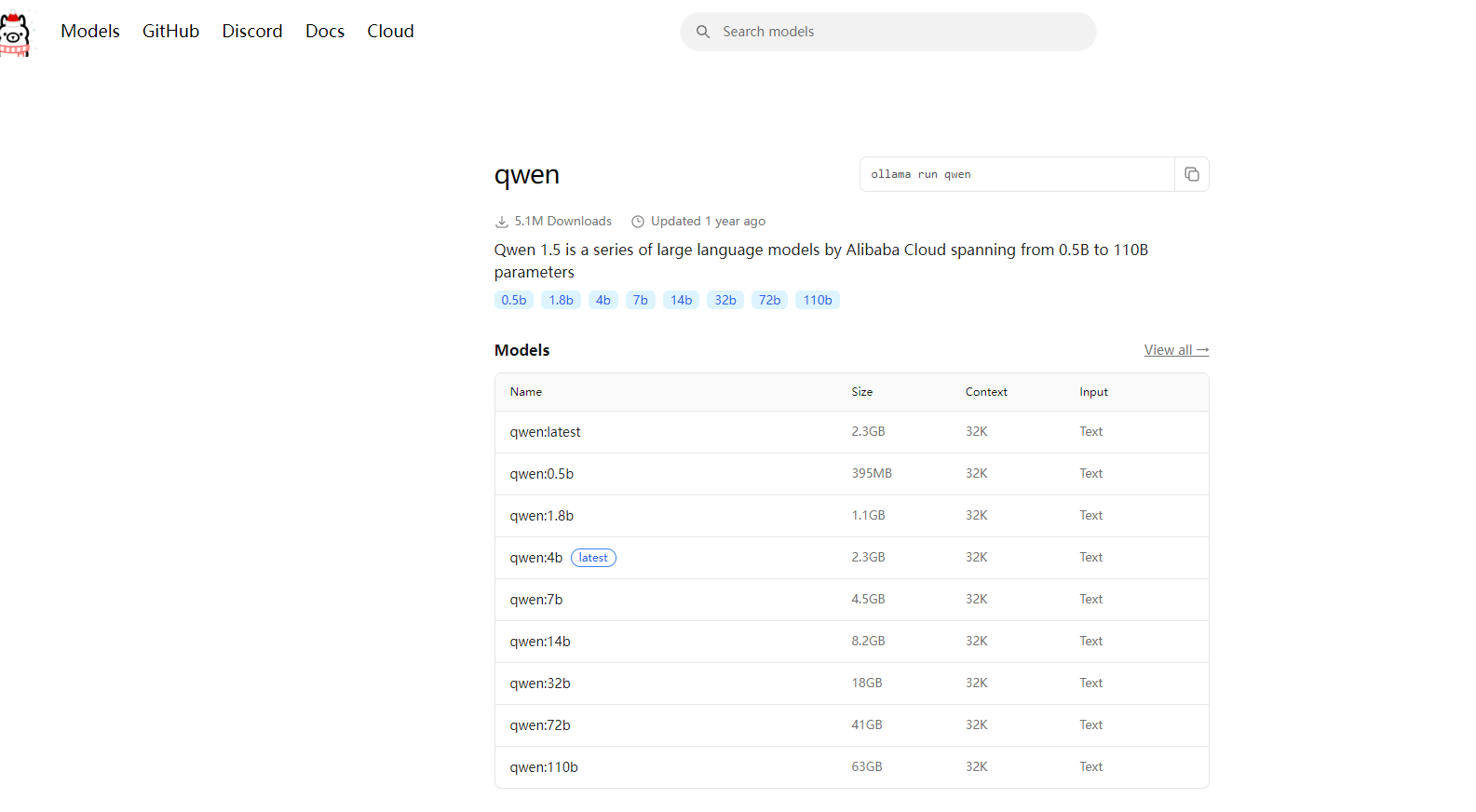Click the 32K context of qwen:110b

[x=977, y=766]
